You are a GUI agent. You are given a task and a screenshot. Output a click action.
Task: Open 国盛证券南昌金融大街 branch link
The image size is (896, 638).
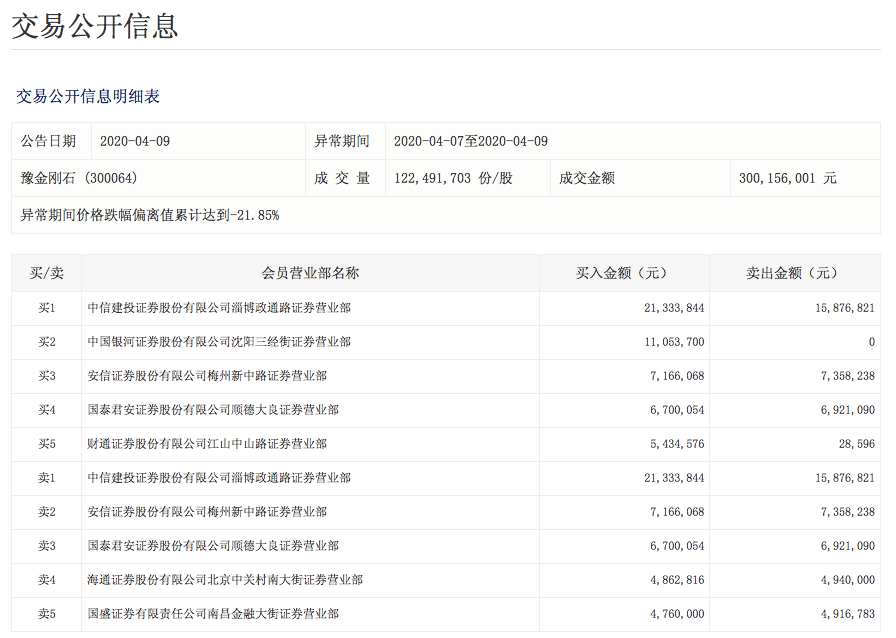pos(213,614)
